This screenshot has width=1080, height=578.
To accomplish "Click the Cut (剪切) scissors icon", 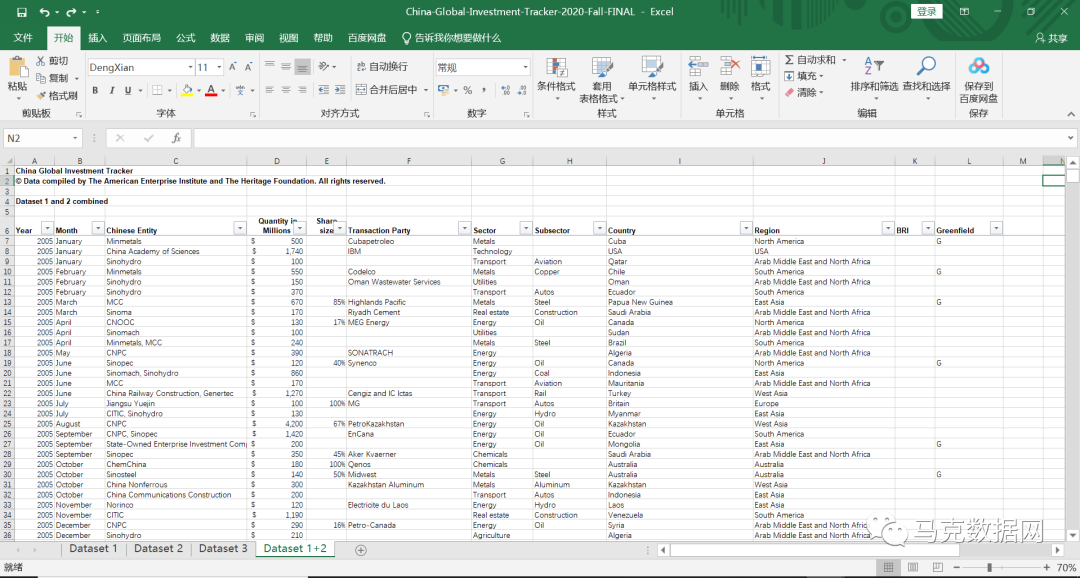I will click(x=41, y=61).
